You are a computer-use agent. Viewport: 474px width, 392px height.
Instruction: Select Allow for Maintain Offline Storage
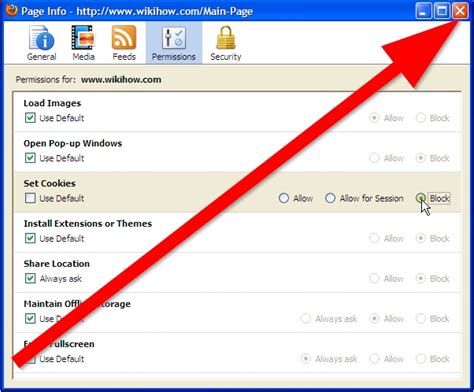[374, 318]
